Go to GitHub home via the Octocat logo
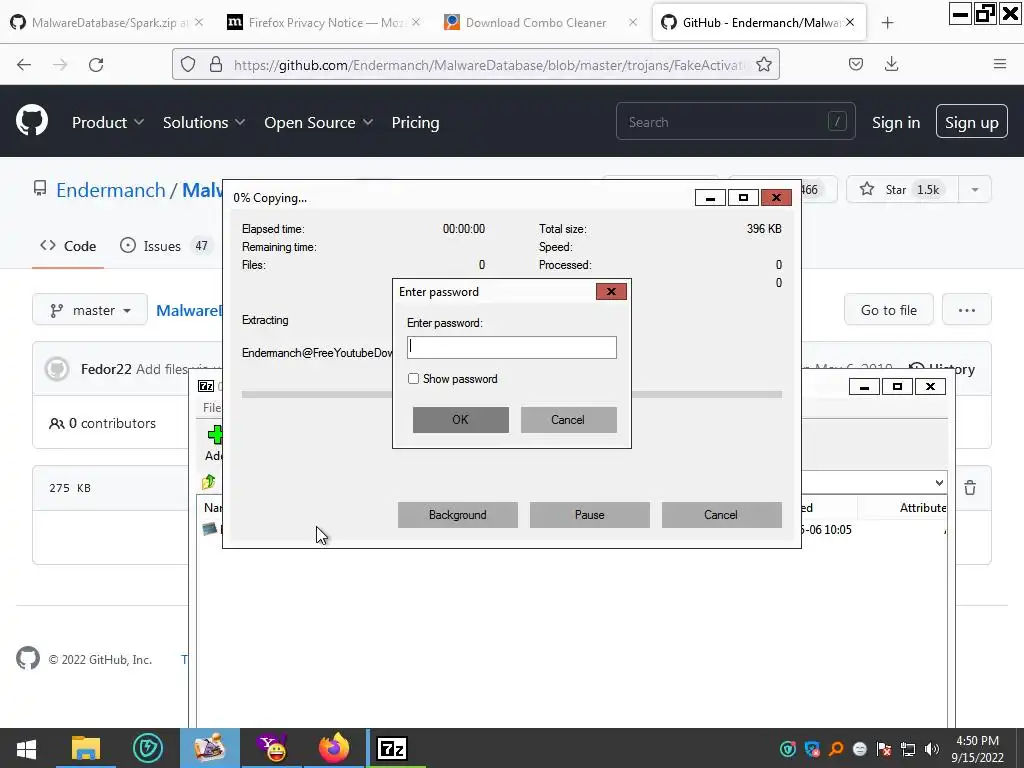This screenshot has height=768, width=1024. click(x=32, y=121)
